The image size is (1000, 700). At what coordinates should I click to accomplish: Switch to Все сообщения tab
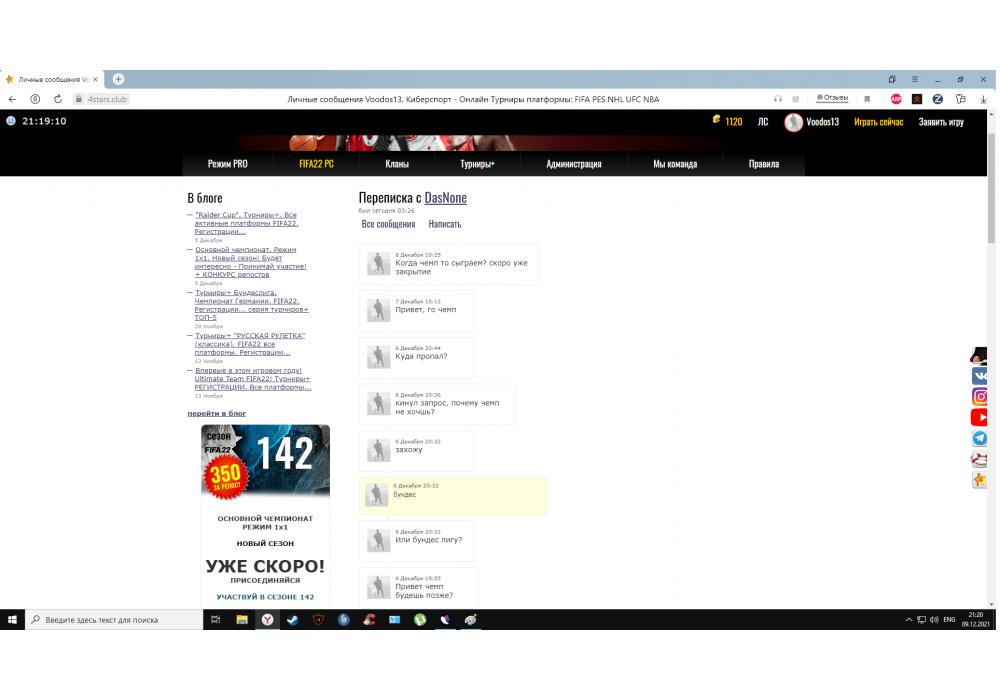point(388,224)
